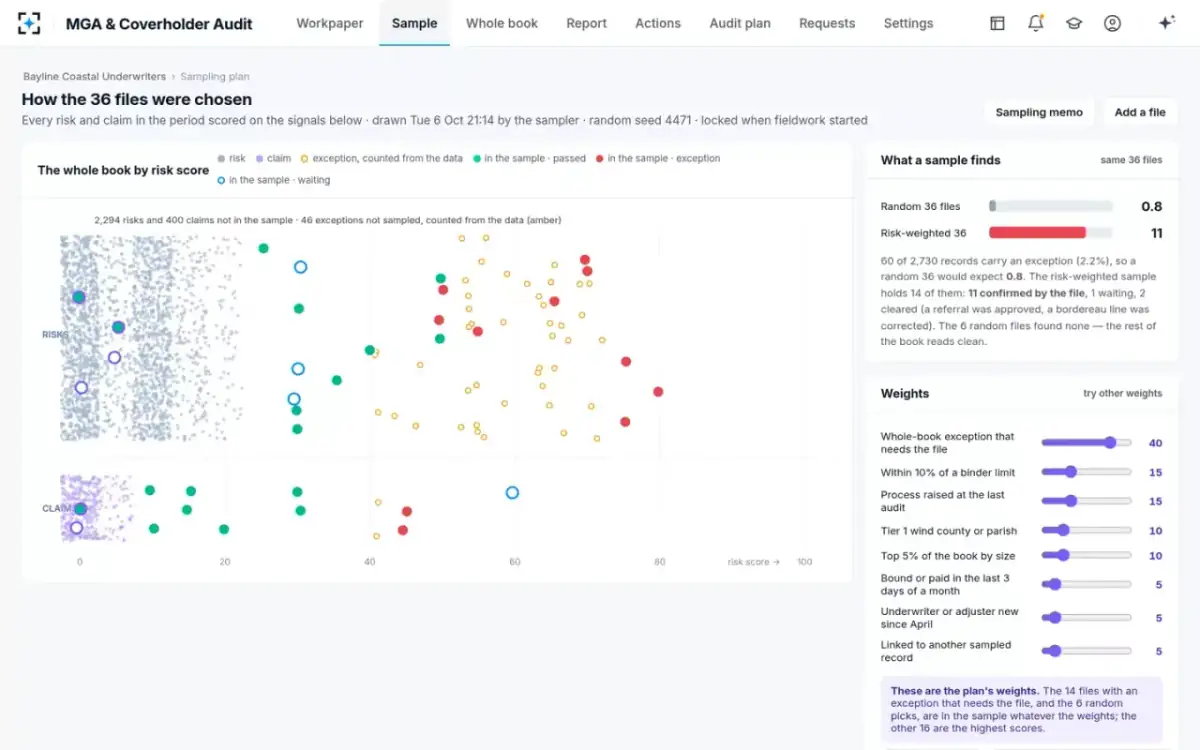Toggle in the sample · waiting legend
The width and height of the screenshot is (1200, 750).
pos(273,180)
